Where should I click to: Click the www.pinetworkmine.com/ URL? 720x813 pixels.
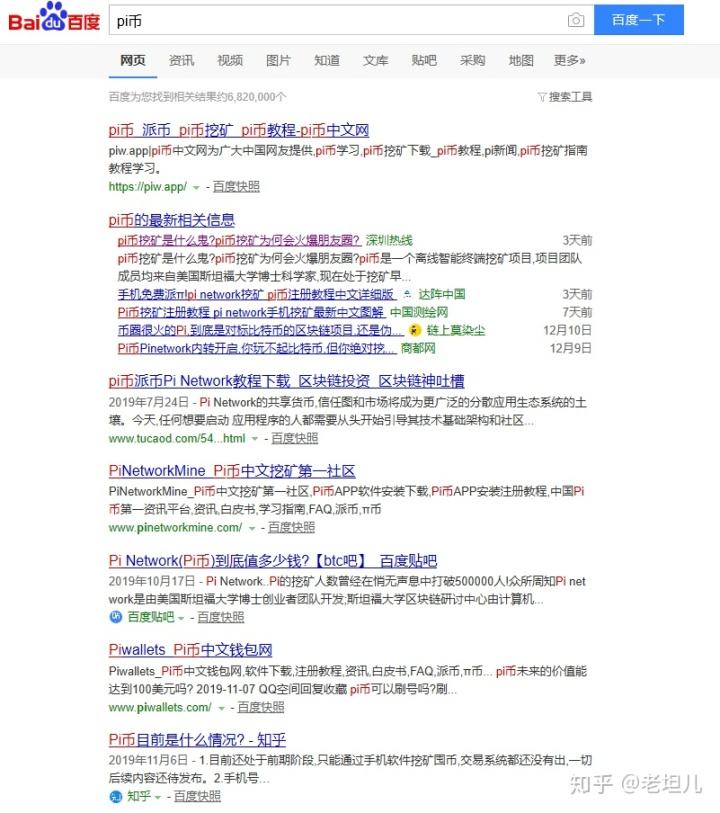[x=175, y=527]
